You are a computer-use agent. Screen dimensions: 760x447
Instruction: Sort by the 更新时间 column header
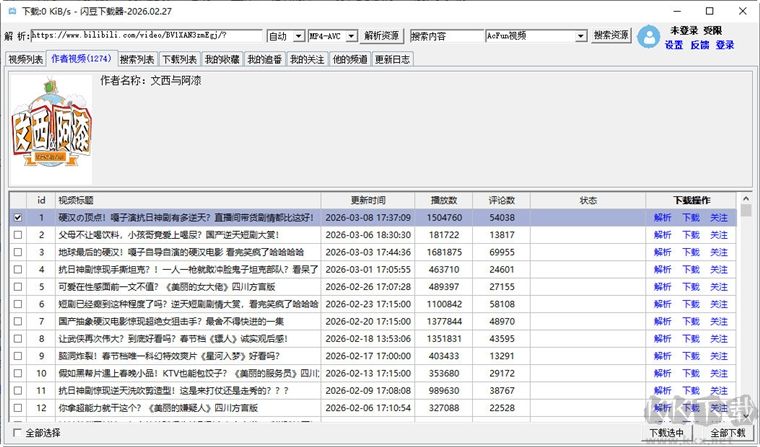point(368,200)
